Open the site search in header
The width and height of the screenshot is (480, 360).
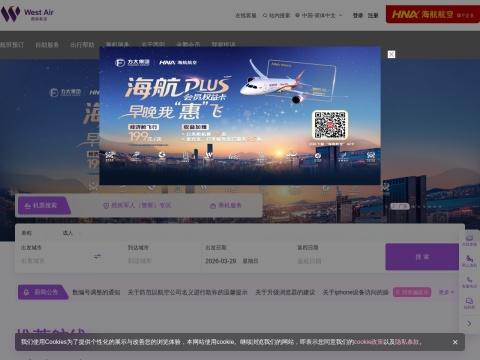click(276, 15)
